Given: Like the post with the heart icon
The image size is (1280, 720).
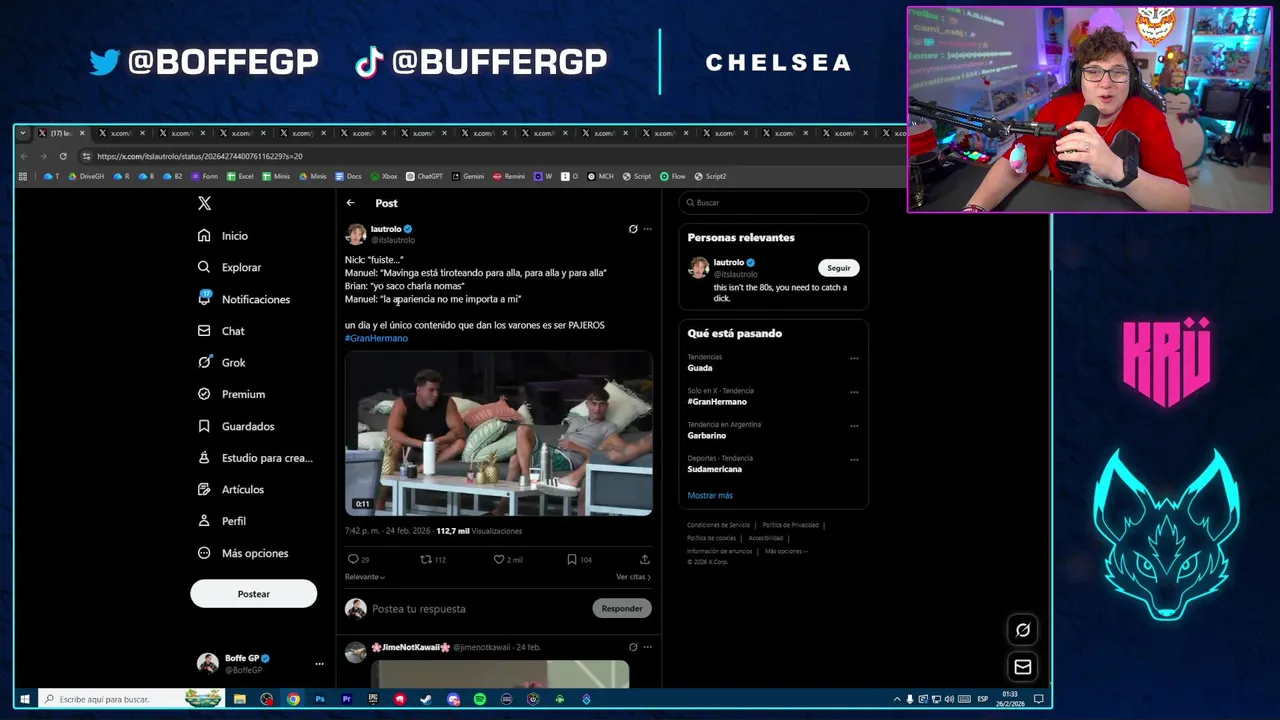Looking at the screenshot, I should pyautogui.click(x=499, y=559).
